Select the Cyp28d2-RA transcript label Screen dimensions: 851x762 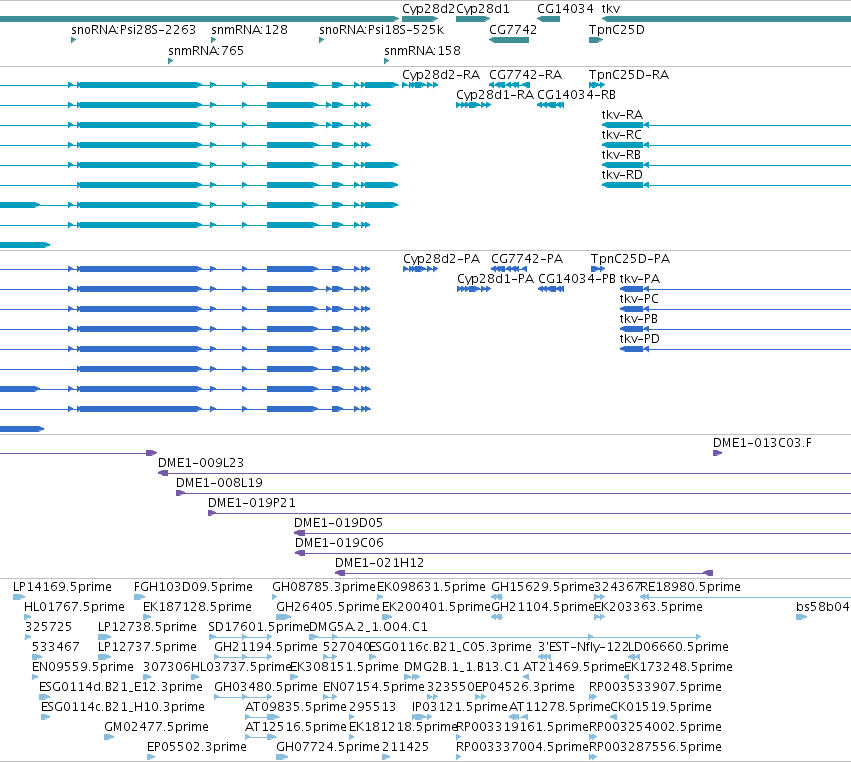point(441,75)
